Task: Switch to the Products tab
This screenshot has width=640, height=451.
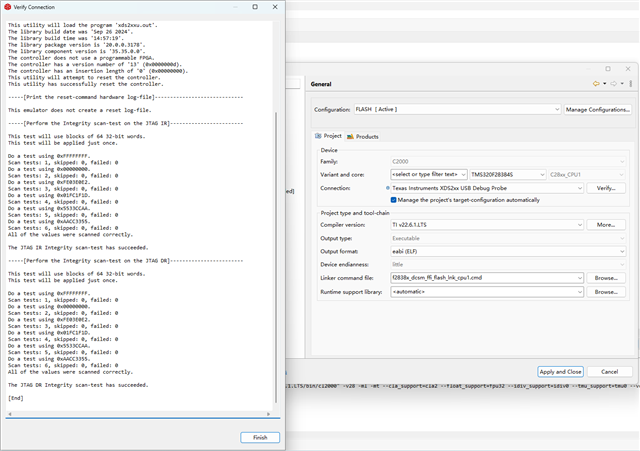Action: pyautogui.click(x=362, y=136)
